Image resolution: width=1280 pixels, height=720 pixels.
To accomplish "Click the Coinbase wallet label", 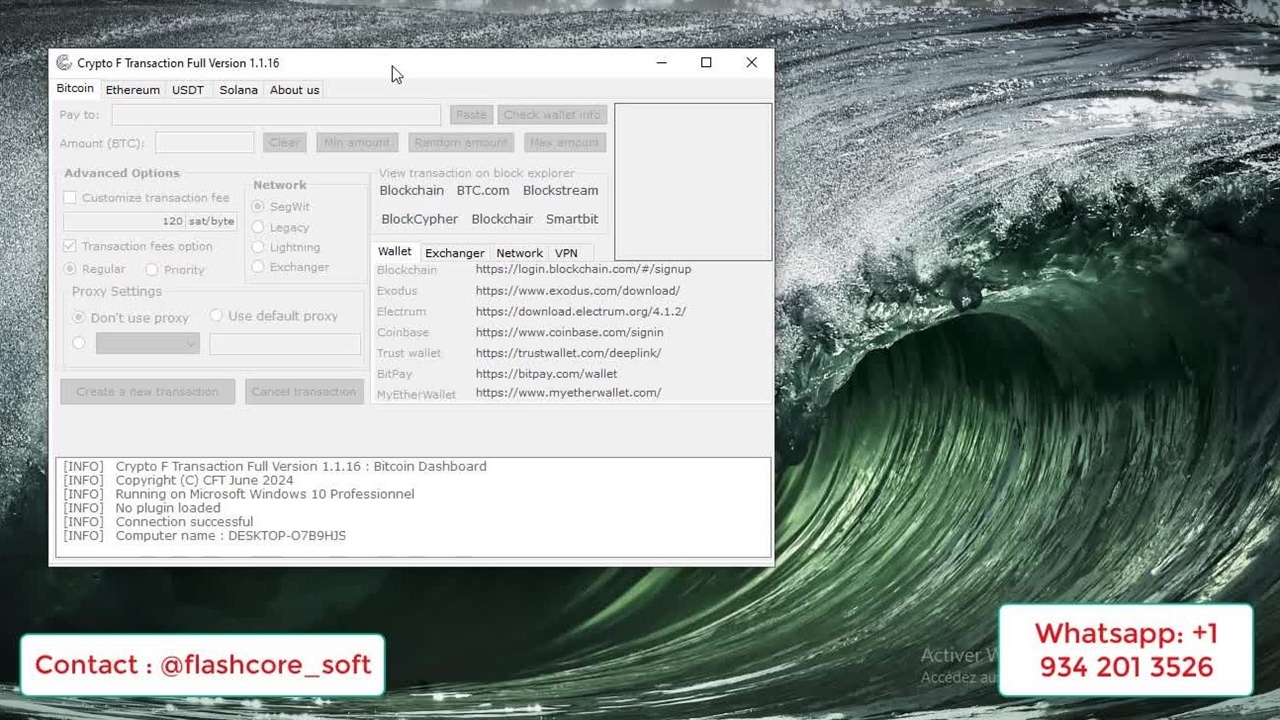I will (403, 332).
